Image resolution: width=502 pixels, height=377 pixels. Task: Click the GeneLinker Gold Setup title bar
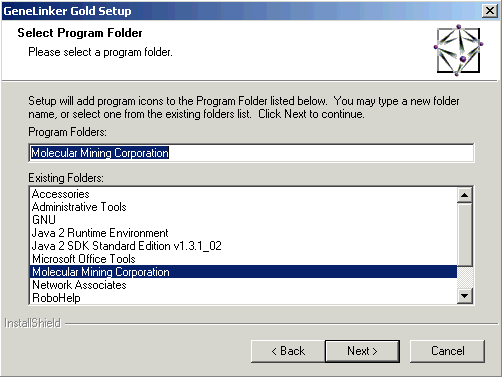[x=242, y=11]
